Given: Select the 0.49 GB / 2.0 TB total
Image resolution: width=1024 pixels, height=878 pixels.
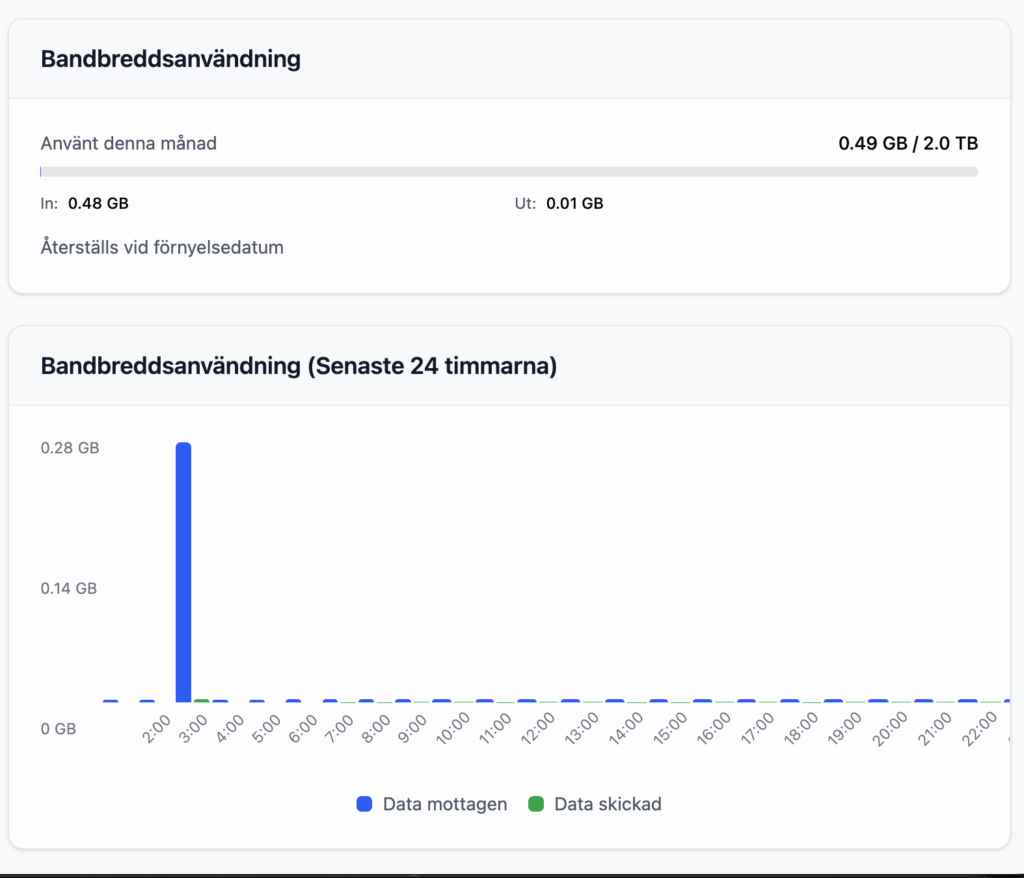Looking at the screenshot, I should tap(907, 143).
